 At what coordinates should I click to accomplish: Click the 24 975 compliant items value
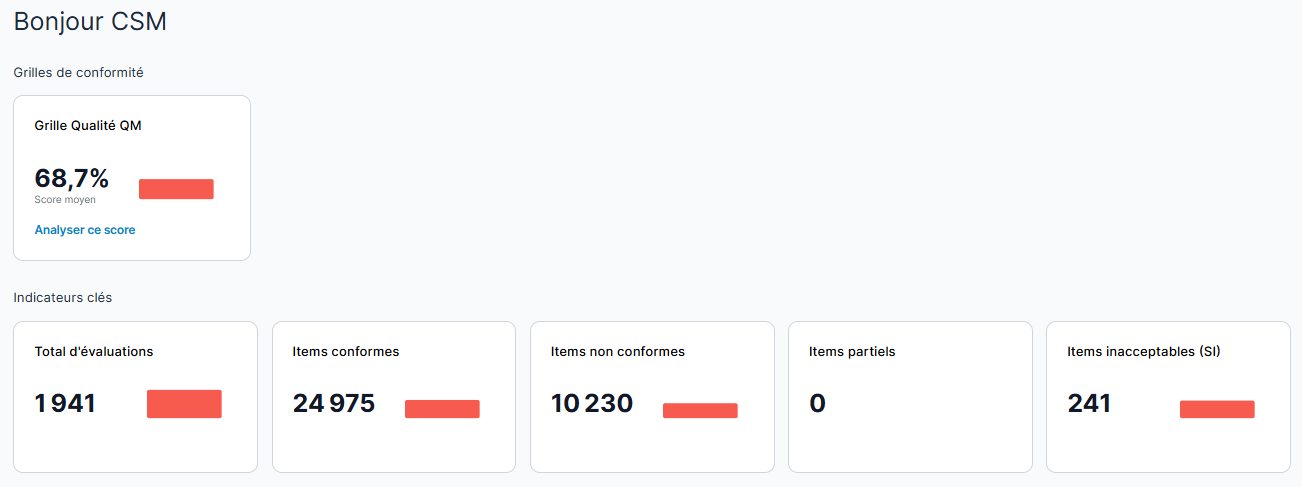coord(334,404)
